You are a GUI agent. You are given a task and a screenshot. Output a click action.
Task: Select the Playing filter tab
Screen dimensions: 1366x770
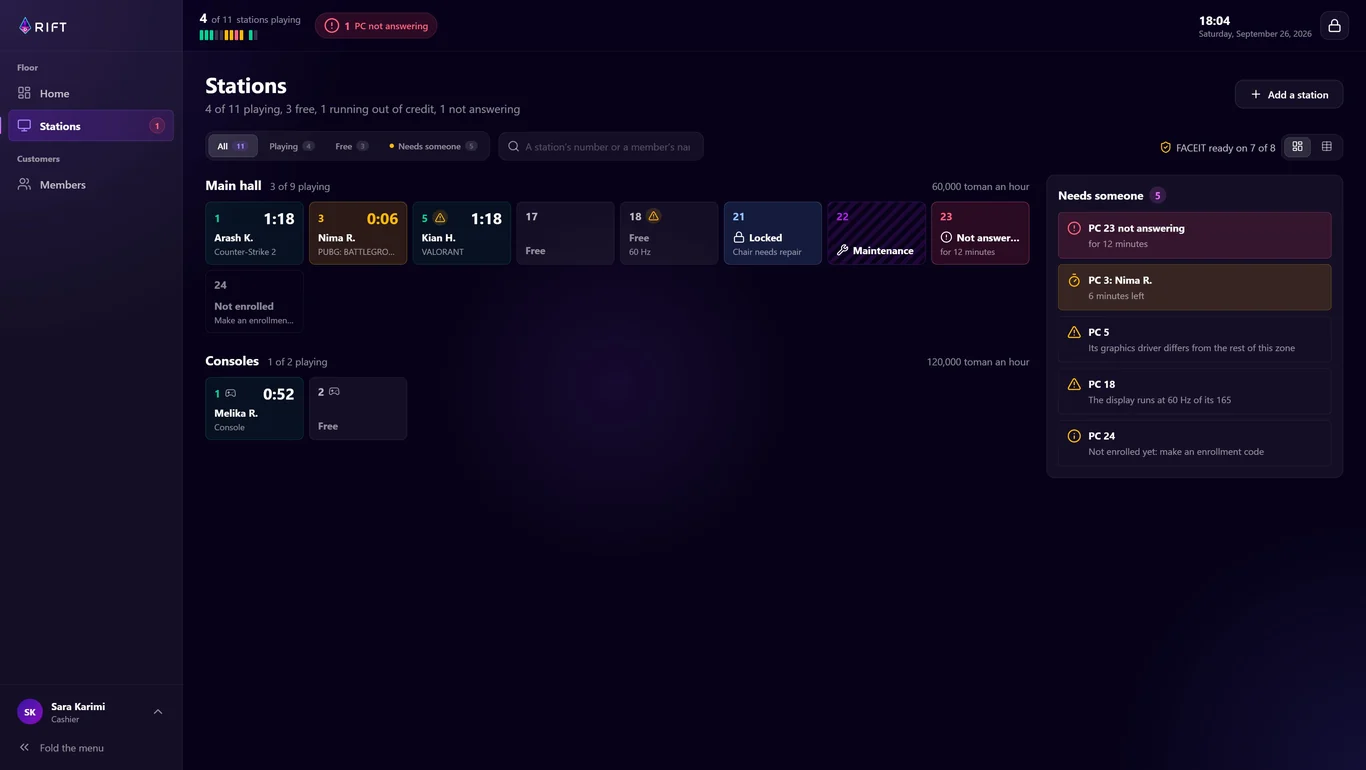(292, 146)
